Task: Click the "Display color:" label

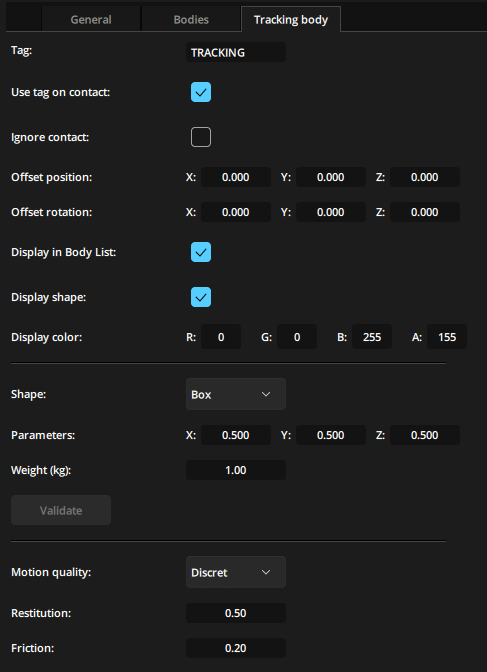Action: click(46, 337)
